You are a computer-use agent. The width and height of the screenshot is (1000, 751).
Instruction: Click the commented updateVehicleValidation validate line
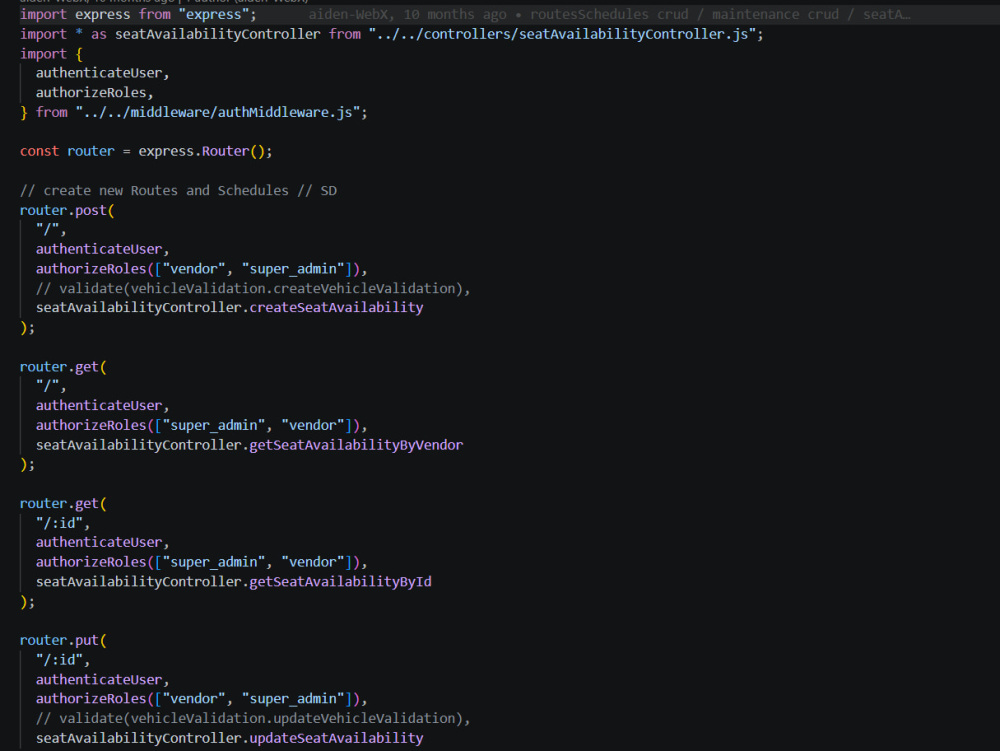pyautogui.click(x=253, y=718)
